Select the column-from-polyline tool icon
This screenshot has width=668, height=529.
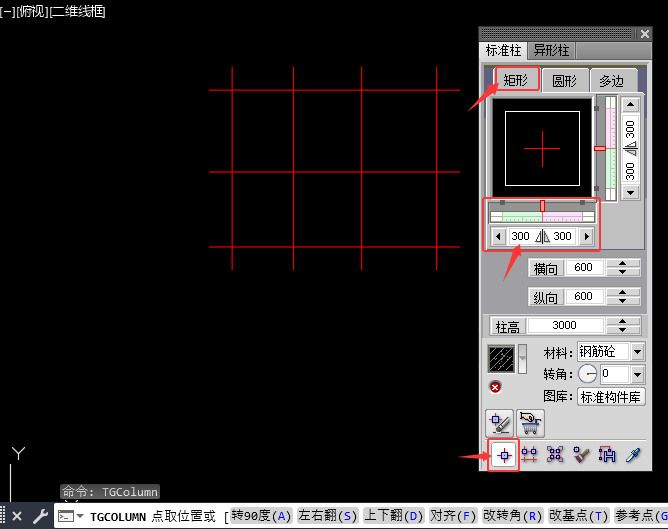607,455
